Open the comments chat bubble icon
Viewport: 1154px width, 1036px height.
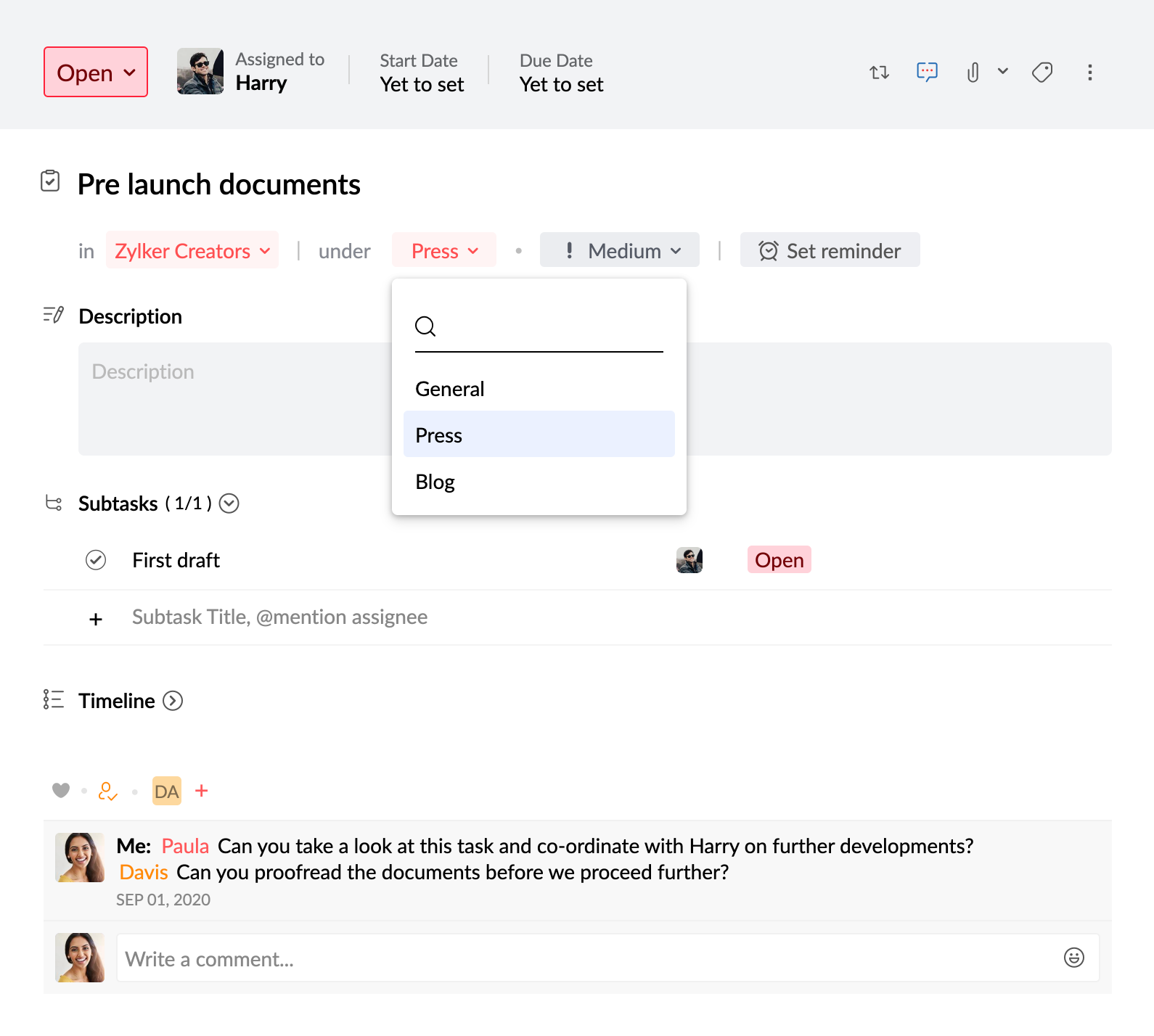[x=927, y=72]
